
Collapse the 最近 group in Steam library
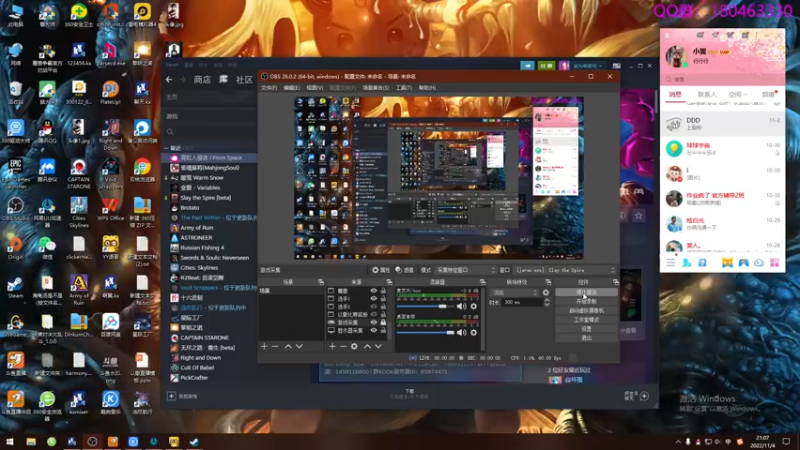pyautogui.click(x=166, y=148)
